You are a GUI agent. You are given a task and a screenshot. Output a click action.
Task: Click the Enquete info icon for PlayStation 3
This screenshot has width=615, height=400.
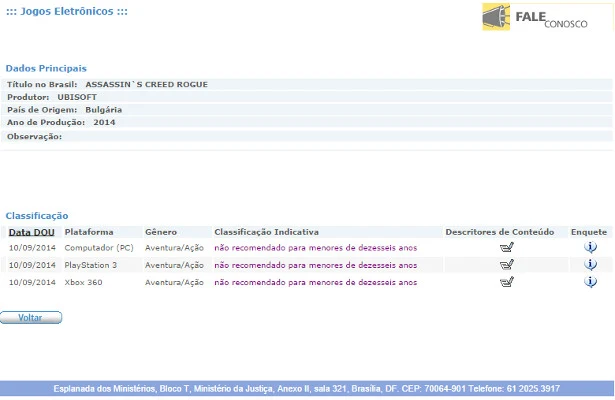590,264
